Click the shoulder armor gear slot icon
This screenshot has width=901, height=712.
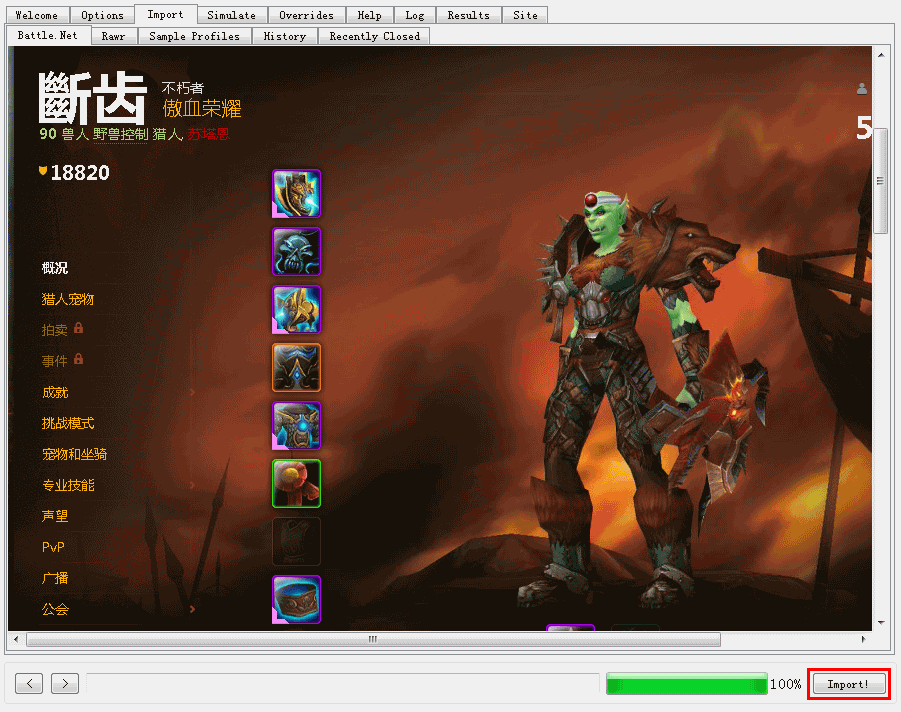tap(297, 310)
